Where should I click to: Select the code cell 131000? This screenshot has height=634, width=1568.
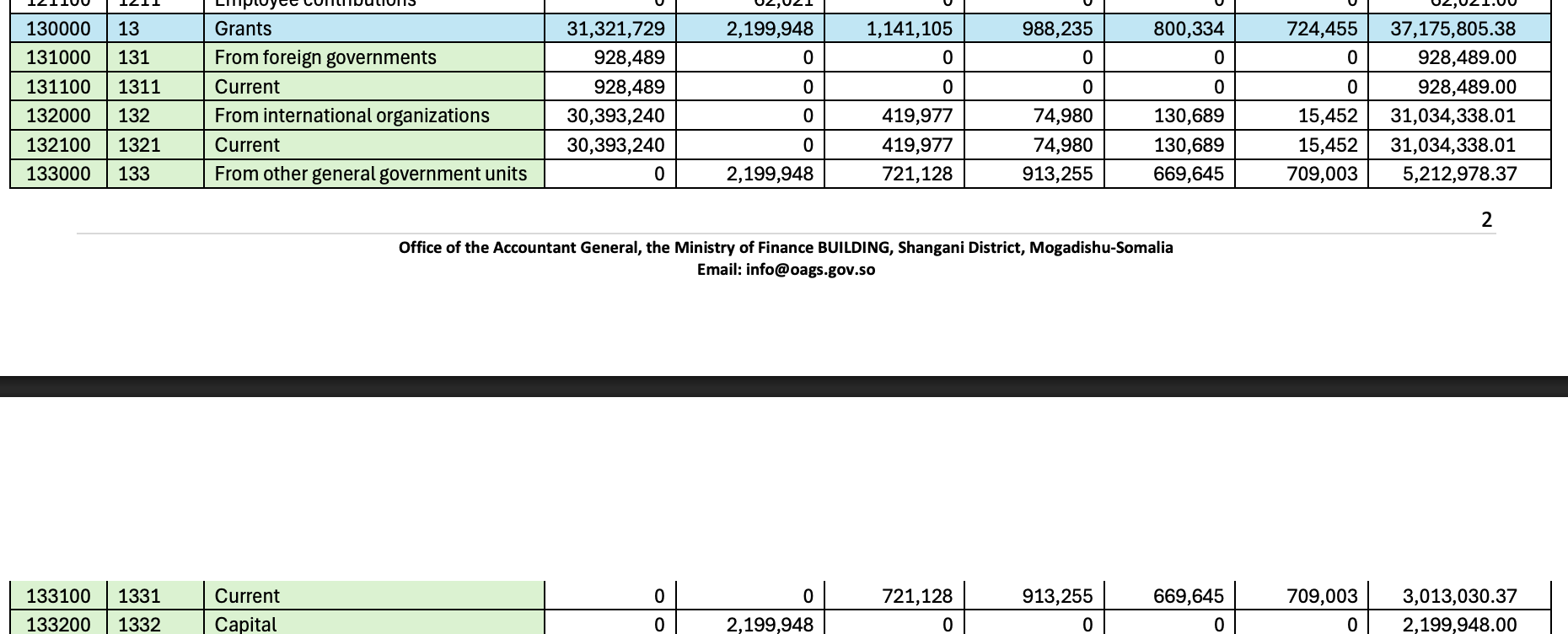(58, 57)
